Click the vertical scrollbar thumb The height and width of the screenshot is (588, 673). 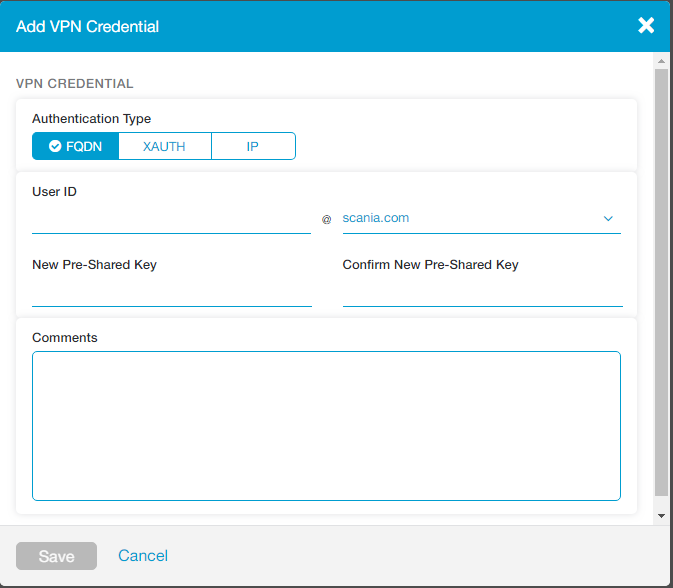tap(661, 282)
